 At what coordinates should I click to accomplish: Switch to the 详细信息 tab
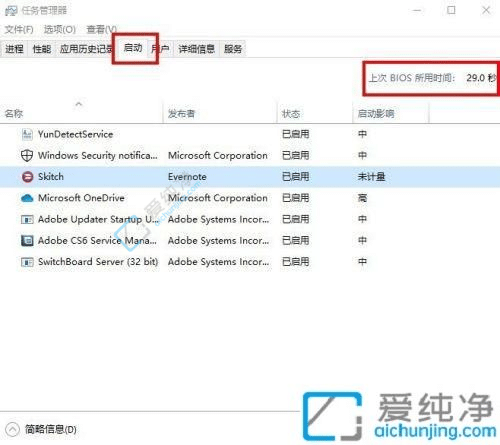point(196,49)
